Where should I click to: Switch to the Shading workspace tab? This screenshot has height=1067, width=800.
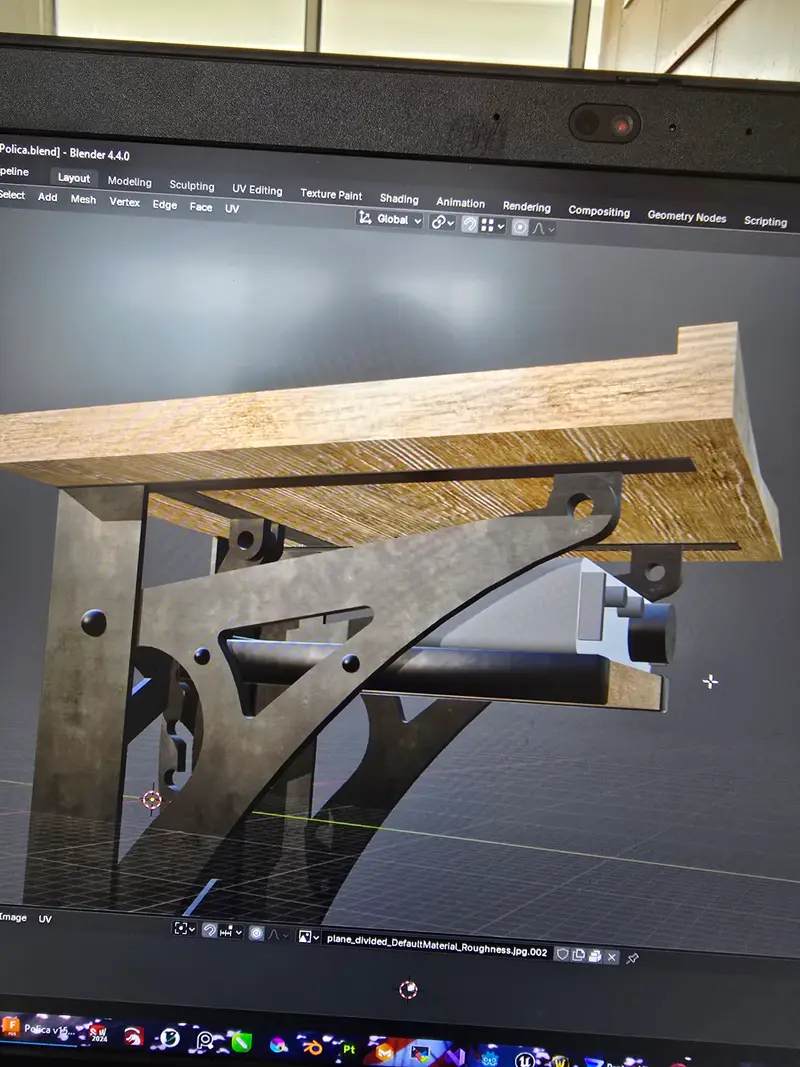pyautogui.click(x=399, y=199)
